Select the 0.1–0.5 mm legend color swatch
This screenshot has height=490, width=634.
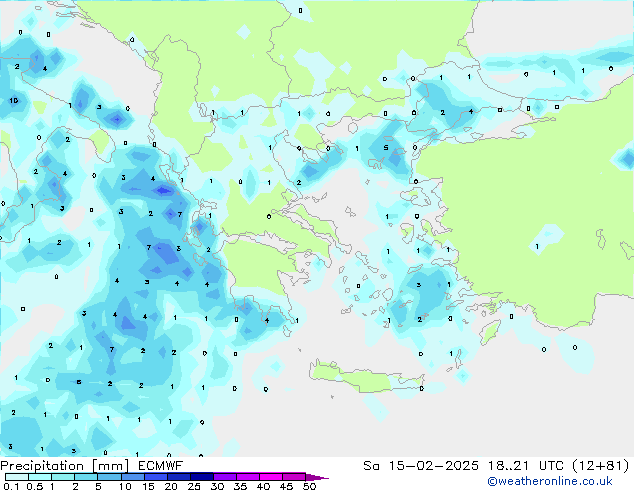click(17, 477)
